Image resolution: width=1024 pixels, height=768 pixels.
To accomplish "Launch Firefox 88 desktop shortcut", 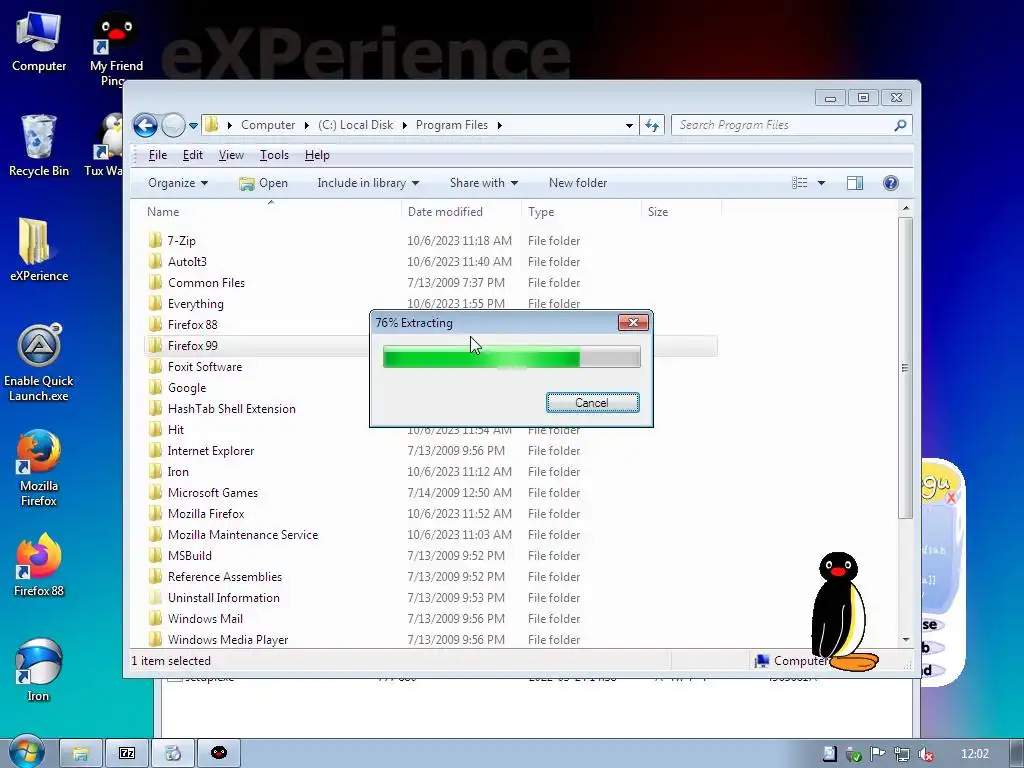I will 39,565.
